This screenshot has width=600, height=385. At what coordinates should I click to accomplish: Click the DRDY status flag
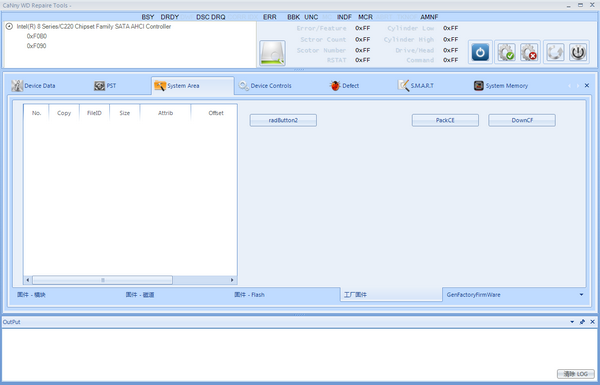170,17
